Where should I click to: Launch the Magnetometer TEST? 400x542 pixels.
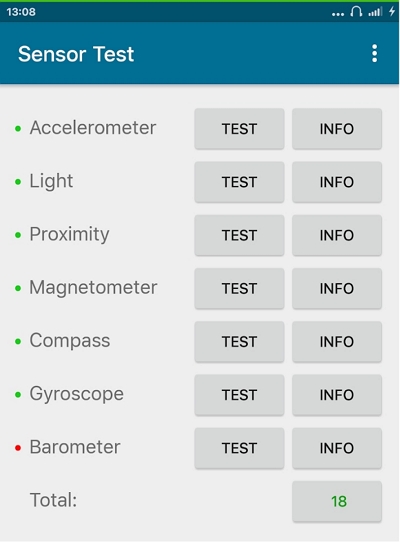[x=239, y=289]
